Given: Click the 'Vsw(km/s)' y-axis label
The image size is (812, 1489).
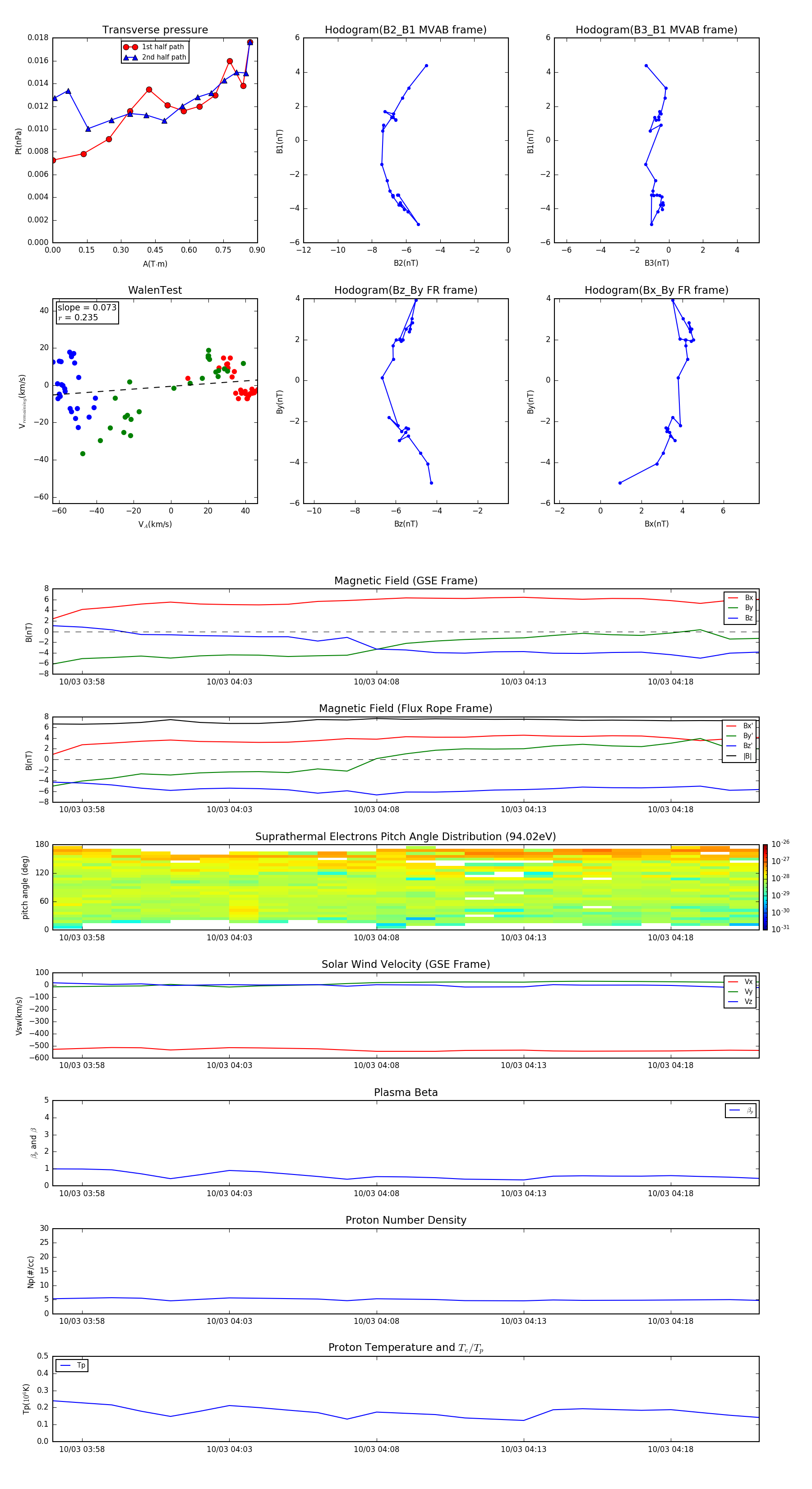Looking at the screenshot, I should pos(18,1016).
